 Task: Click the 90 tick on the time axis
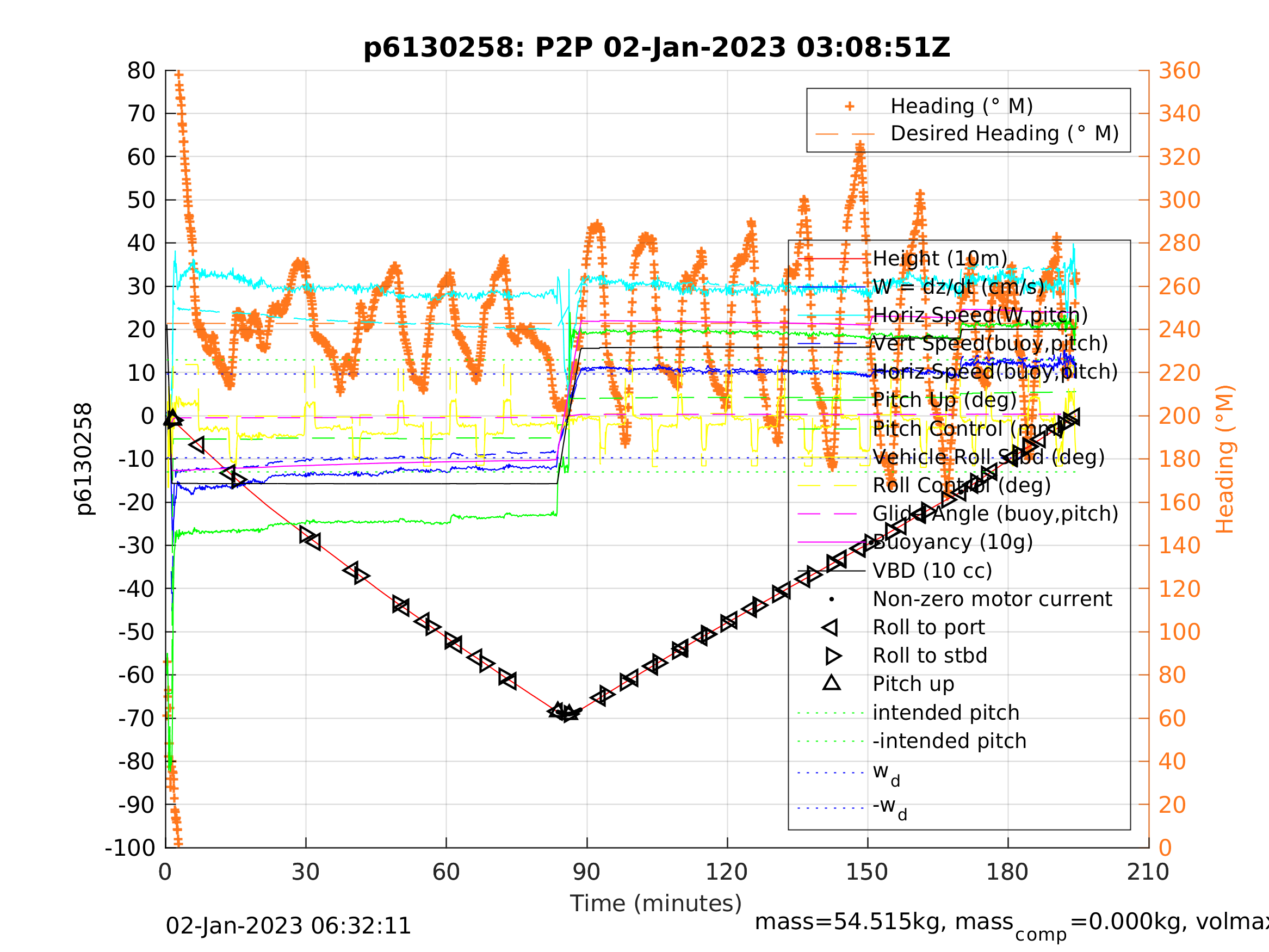(x=586, y=872)
